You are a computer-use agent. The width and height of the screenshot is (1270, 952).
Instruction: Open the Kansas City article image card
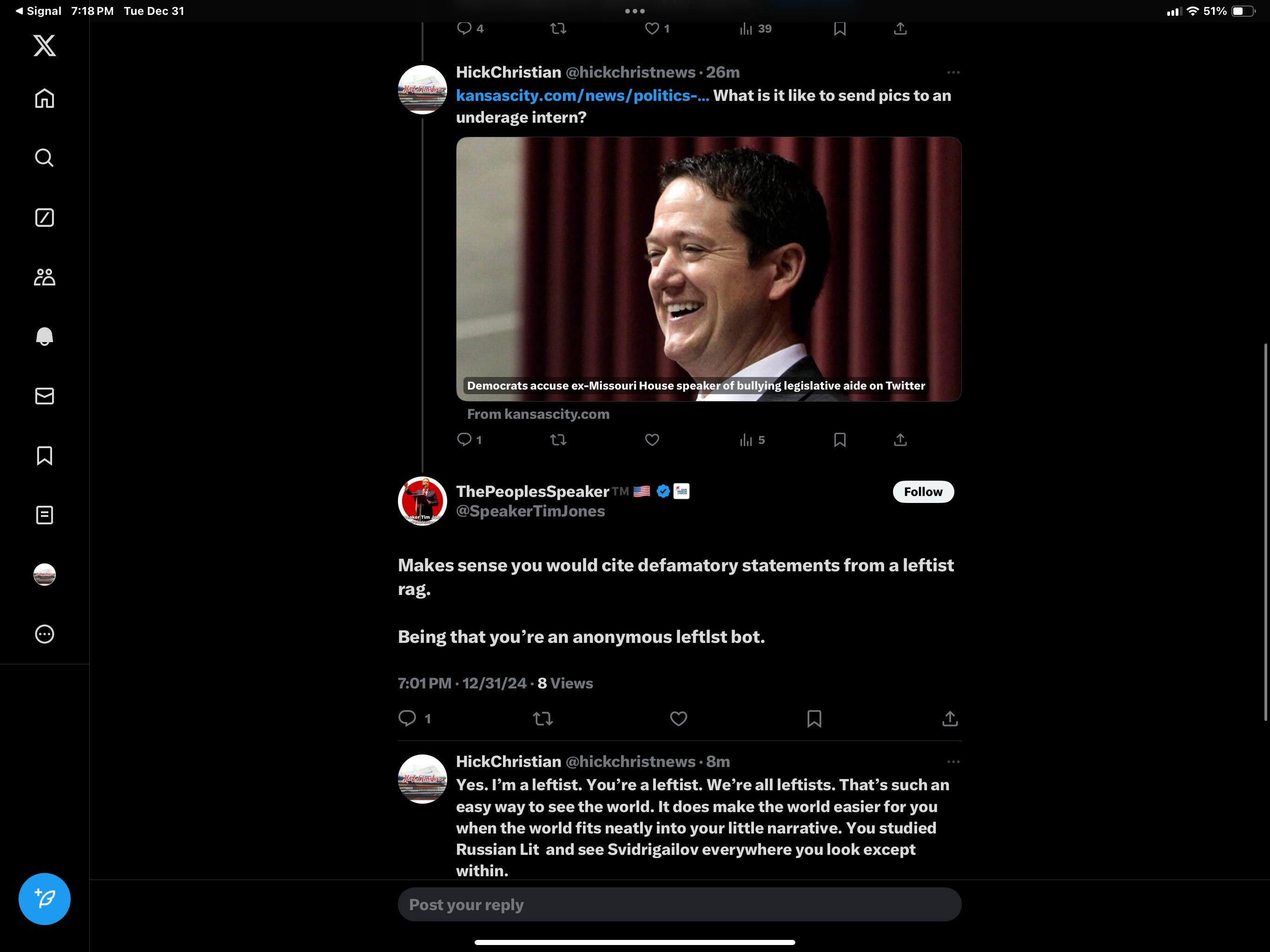[x=708, y=269]
